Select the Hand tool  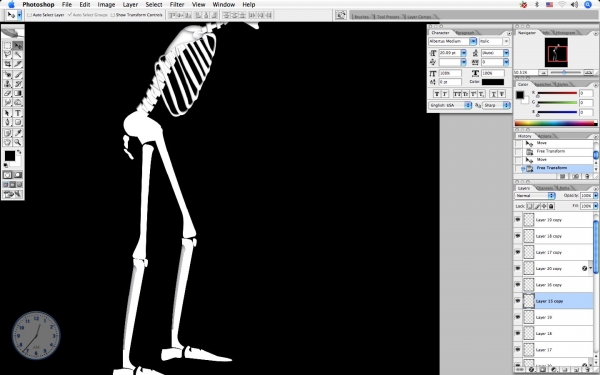point(8,142)
